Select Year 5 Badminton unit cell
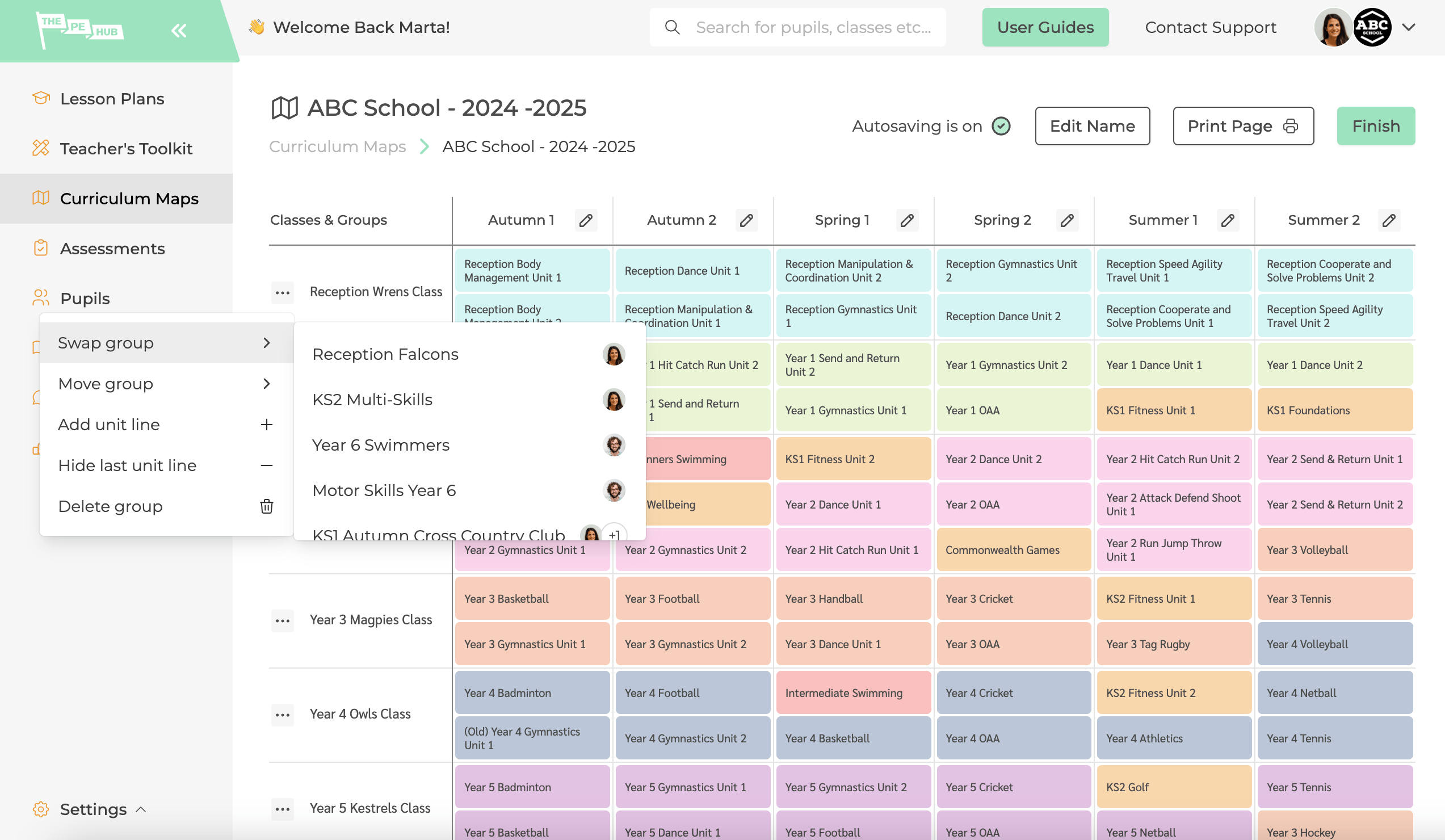This screenshot has width=1445, height=840. click(532, 787)
